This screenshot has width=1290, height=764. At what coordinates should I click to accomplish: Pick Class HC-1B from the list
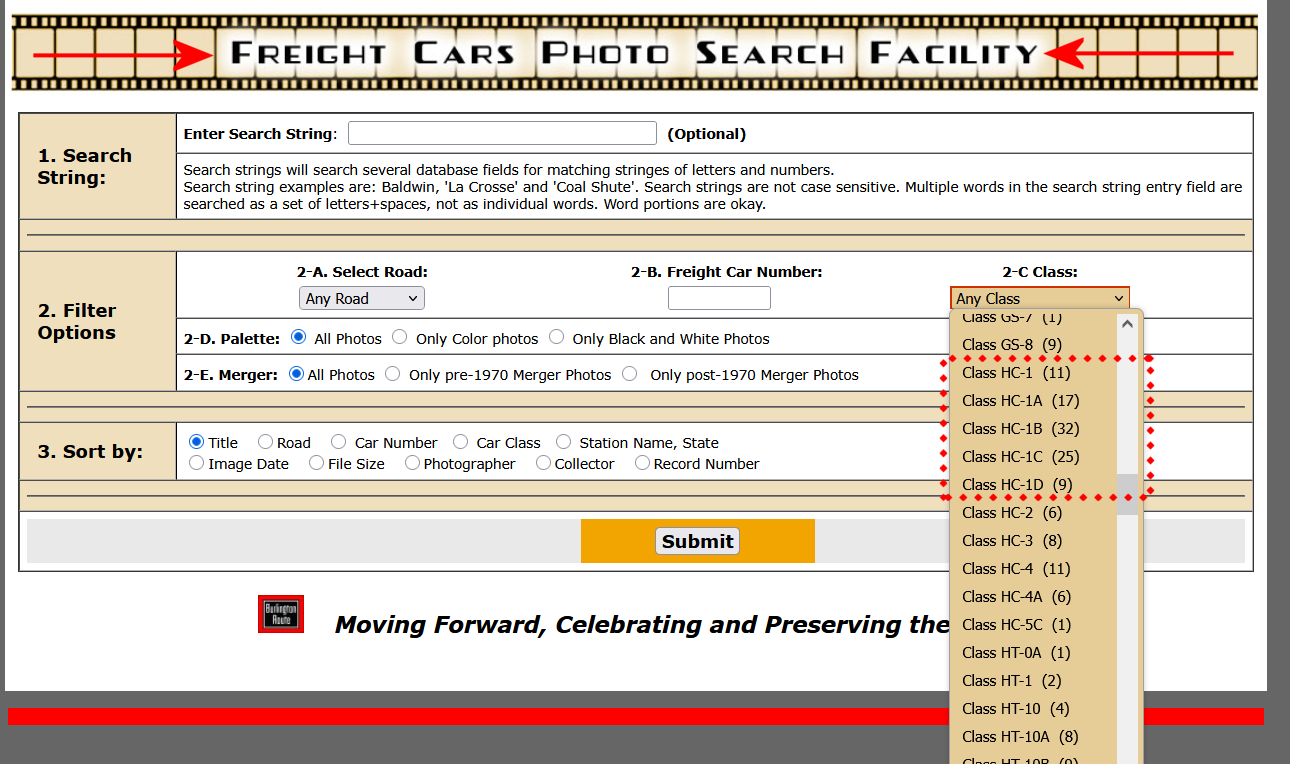point(1015,429)
